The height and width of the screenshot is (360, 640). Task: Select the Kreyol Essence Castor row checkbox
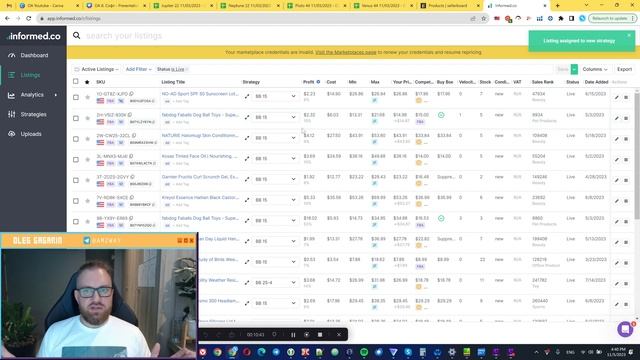pos(76,201)
